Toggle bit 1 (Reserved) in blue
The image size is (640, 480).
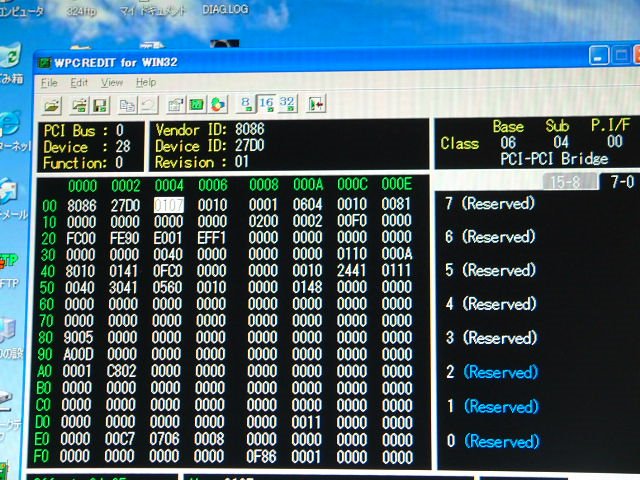[493, 406]
